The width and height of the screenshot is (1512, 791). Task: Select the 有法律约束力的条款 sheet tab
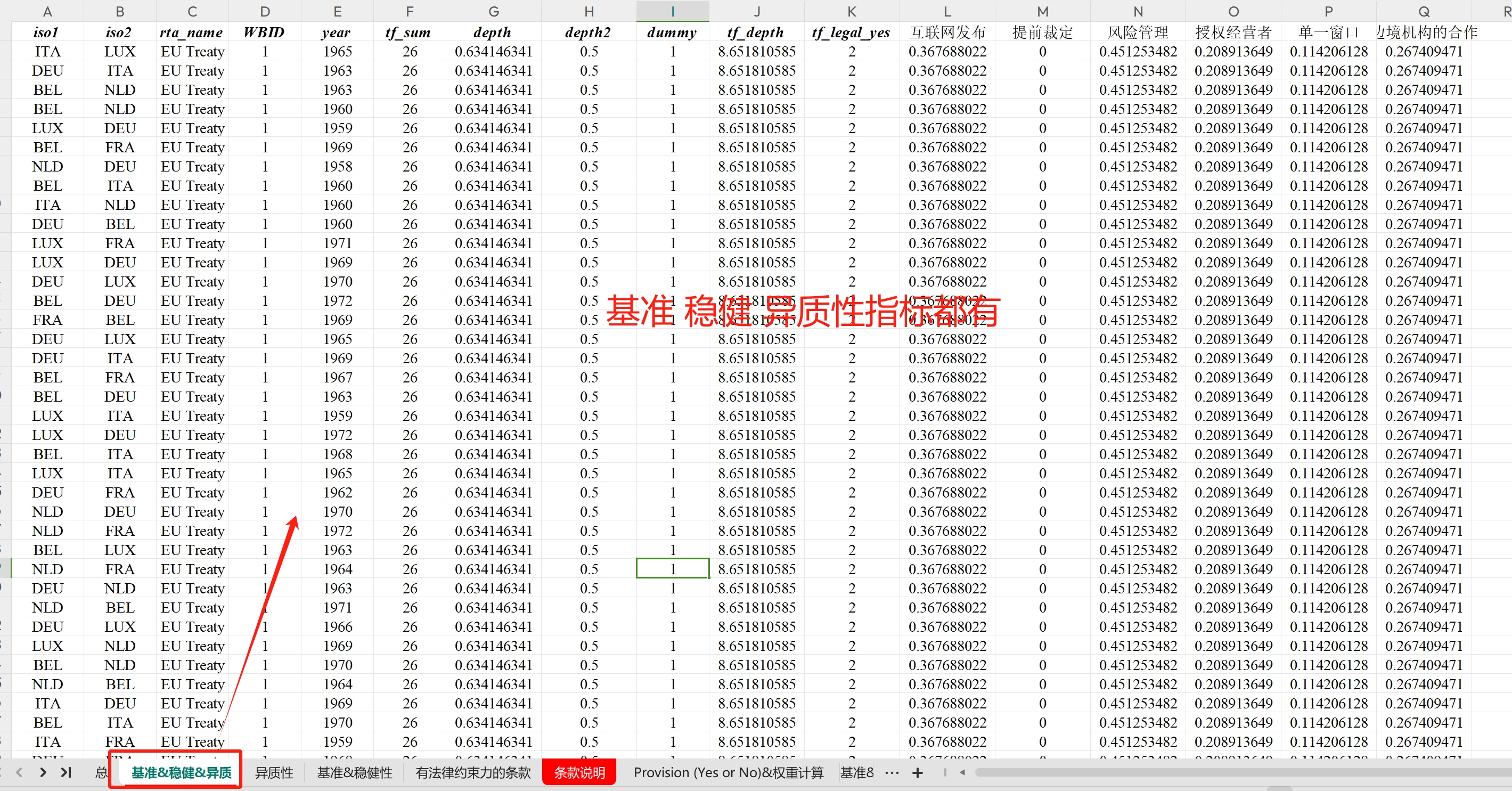(473, 773)
